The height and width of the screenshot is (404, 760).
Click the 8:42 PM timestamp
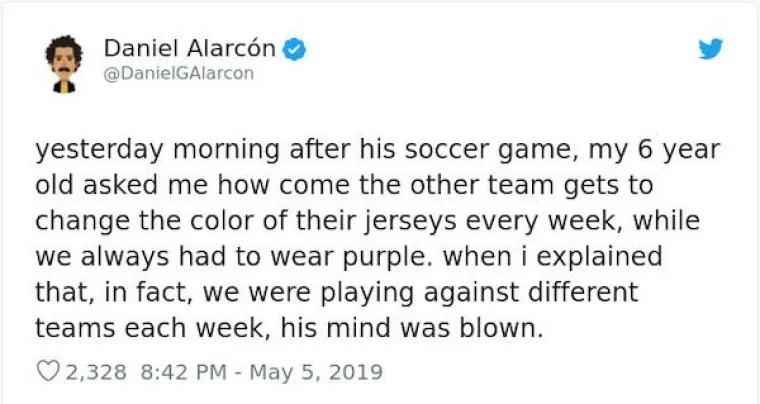click(179, 372)
